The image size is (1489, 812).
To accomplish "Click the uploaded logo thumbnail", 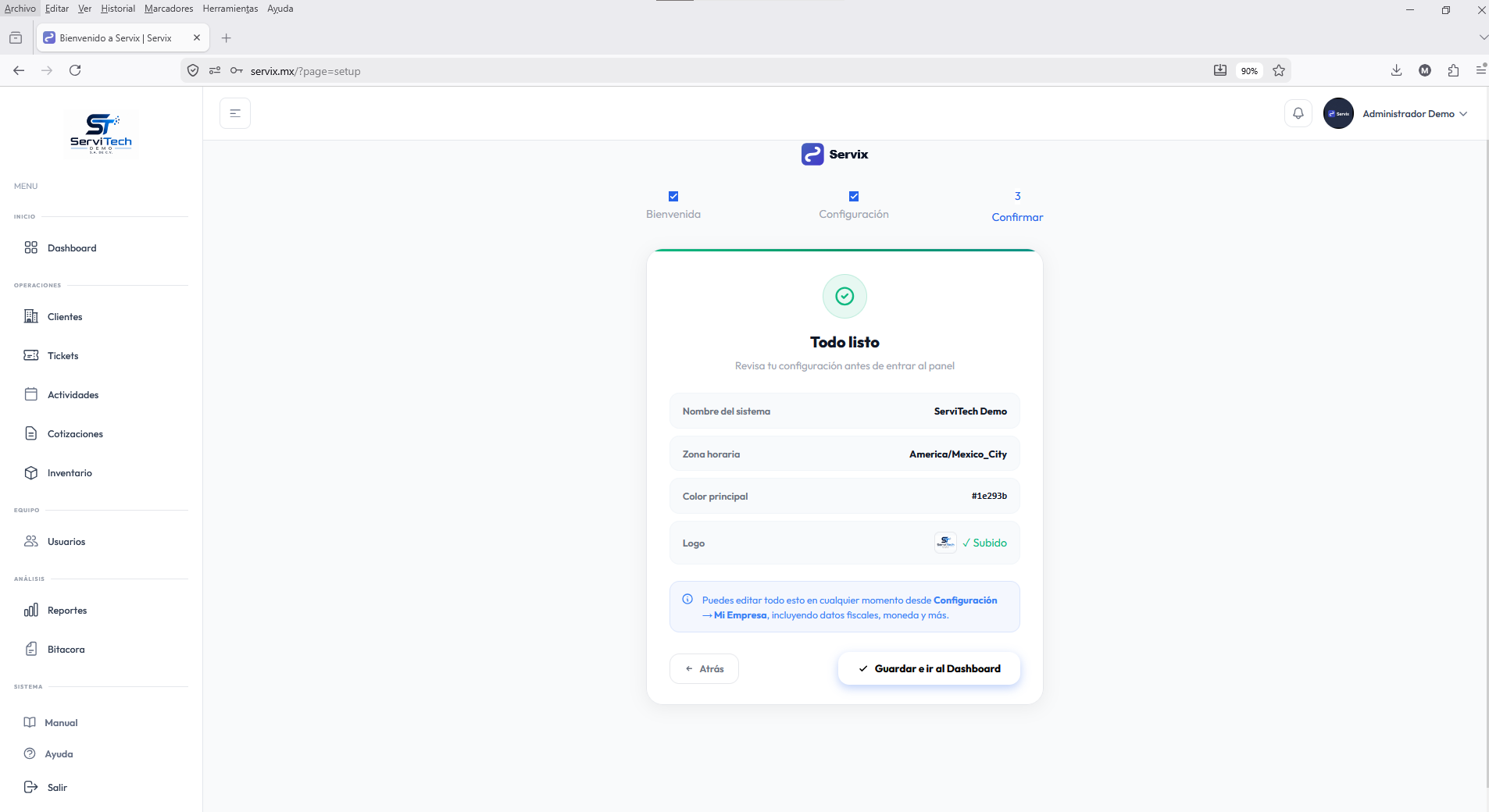I will [945, 543].
